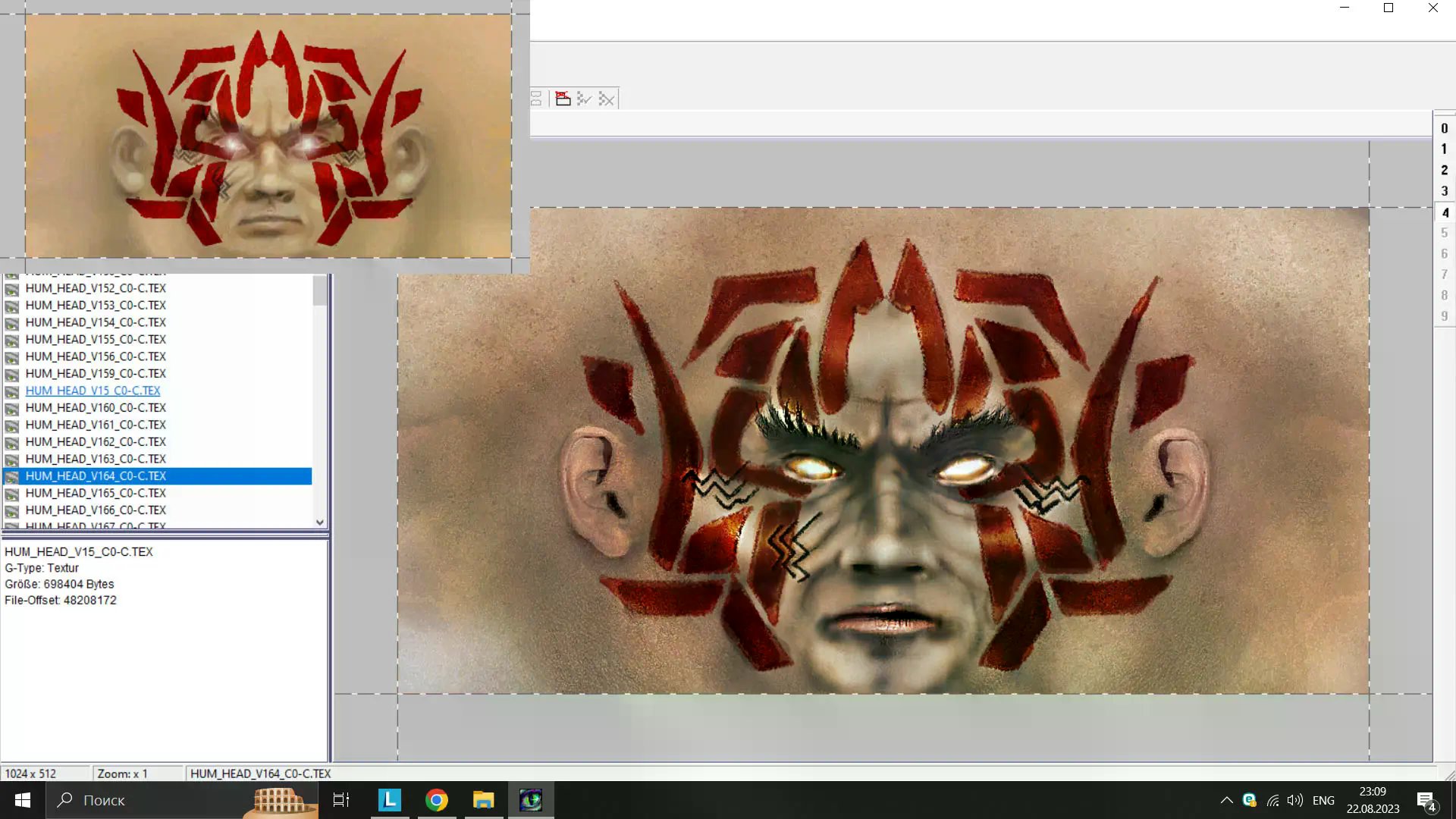Click the Поиск taskbar search box

click(144, 800)
